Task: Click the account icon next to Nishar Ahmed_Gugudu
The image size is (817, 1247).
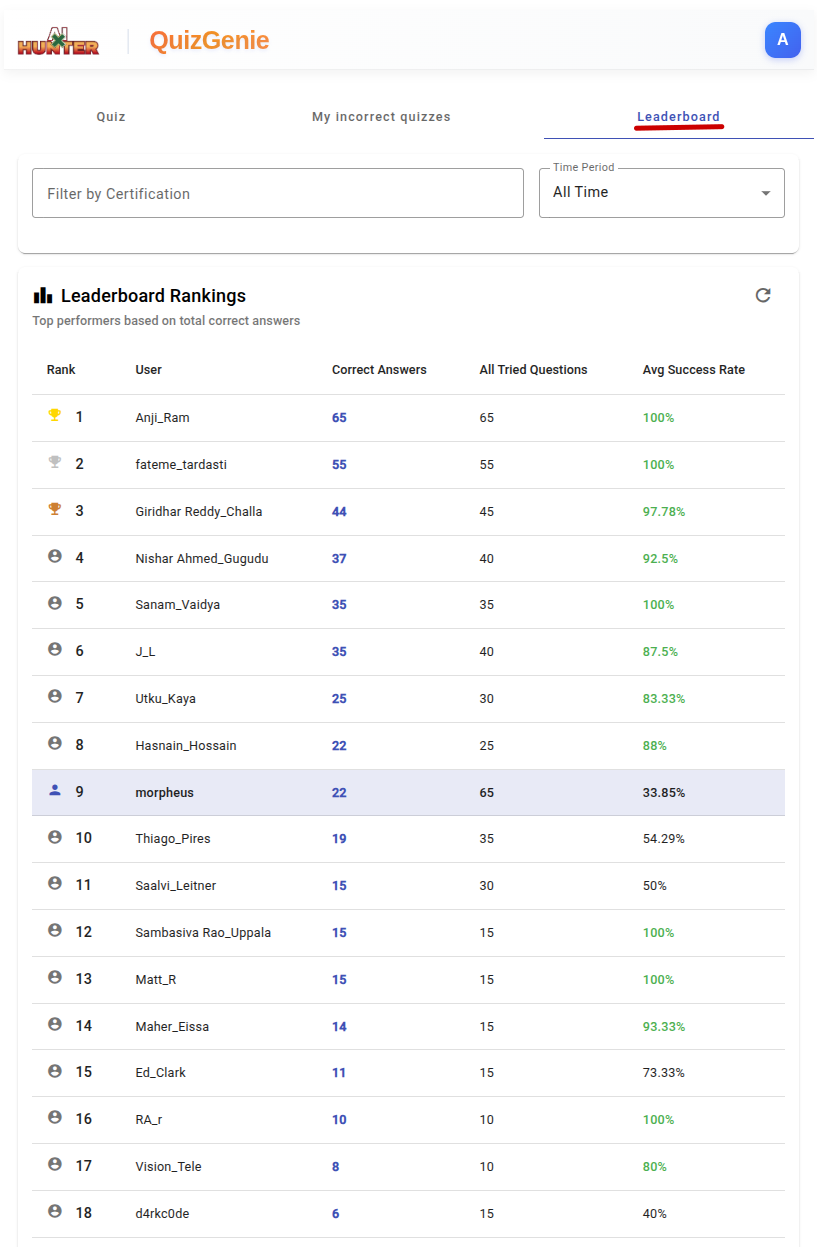Action: click(x=55, y=557)
